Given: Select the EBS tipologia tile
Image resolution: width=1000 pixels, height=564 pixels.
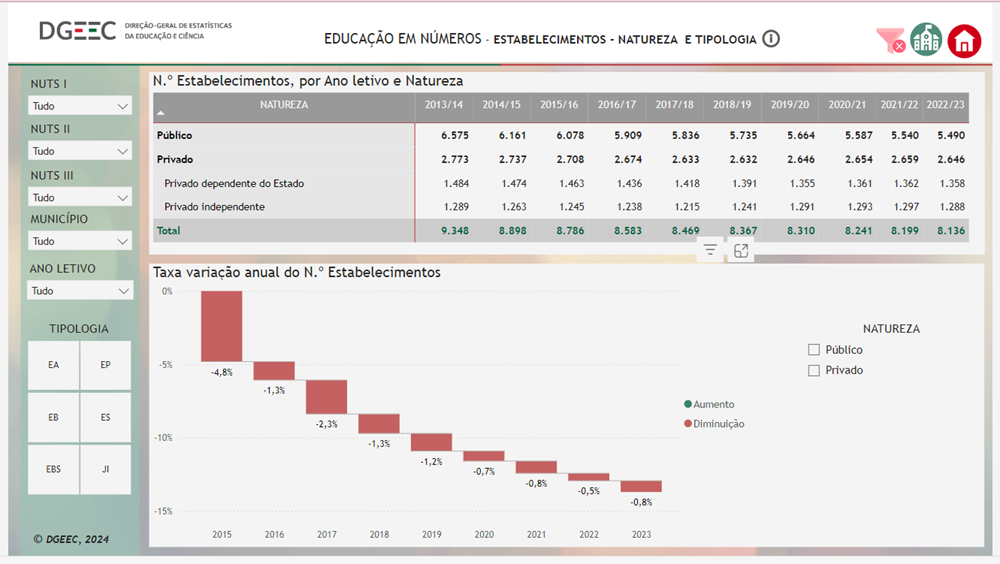Looking at the screenshot, I should coord(54,469).
